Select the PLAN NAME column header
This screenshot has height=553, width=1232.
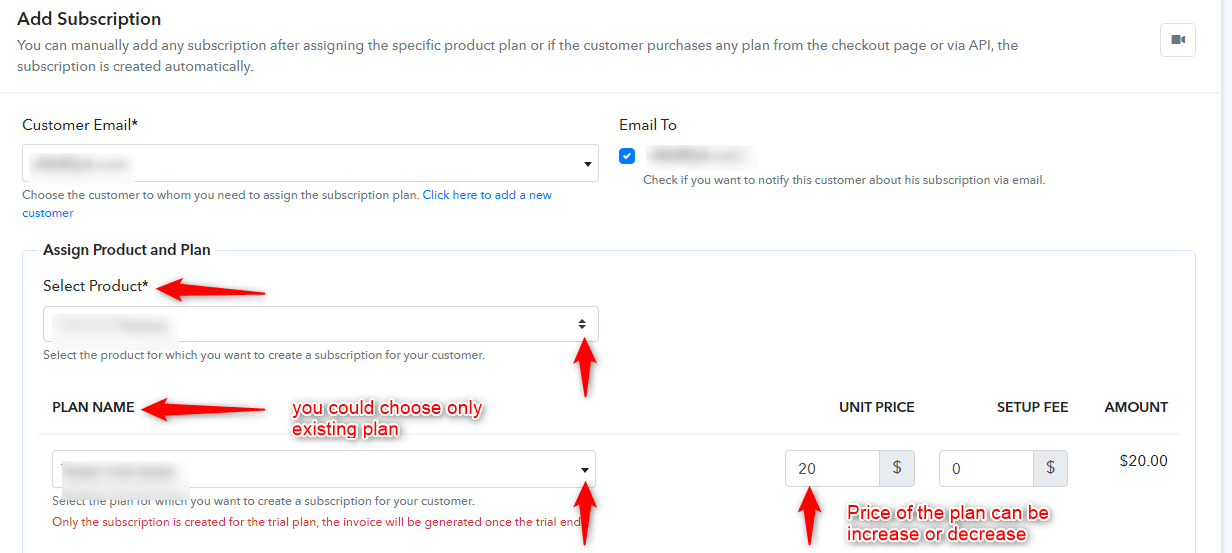coord(92,407)
